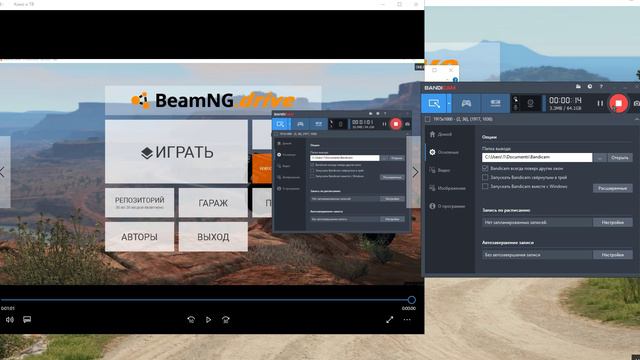Open the volume control in video player
Image resolution: width=640 pixels, height=360 pixels.
click(10, 320)
